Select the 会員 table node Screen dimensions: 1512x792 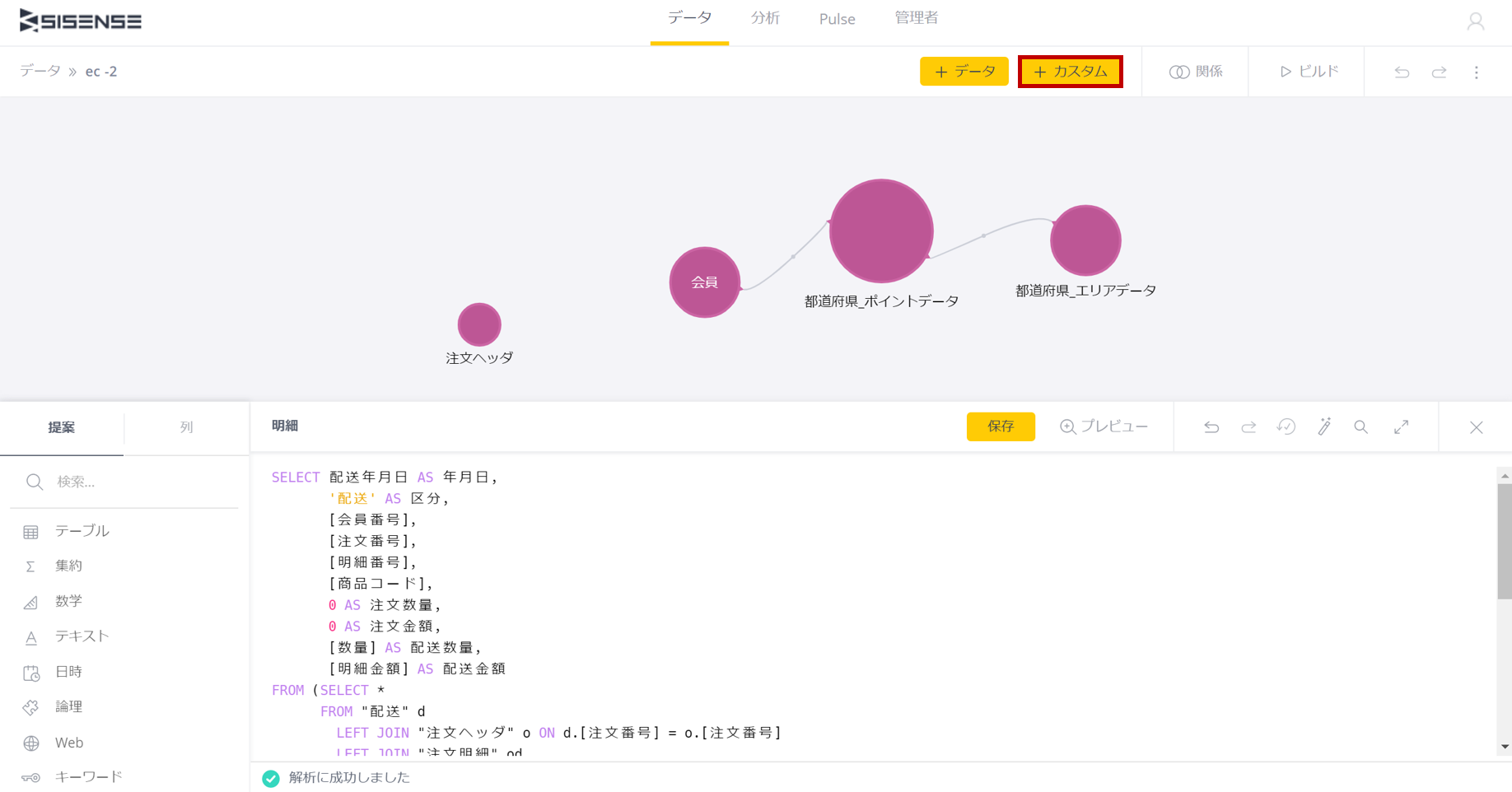pyautogui.click(x=704, y=282)
